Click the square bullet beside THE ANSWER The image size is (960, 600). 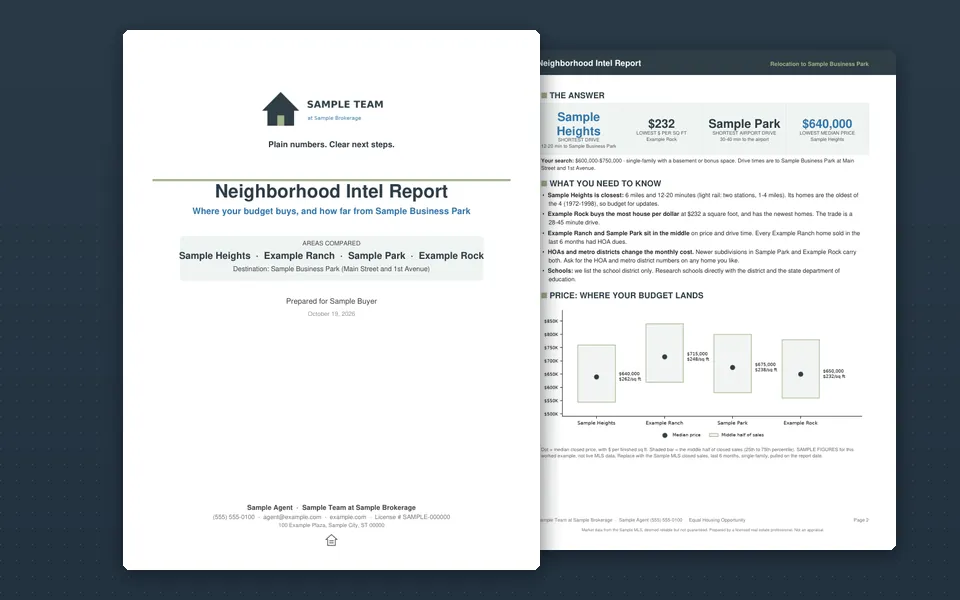pos(544,96)
